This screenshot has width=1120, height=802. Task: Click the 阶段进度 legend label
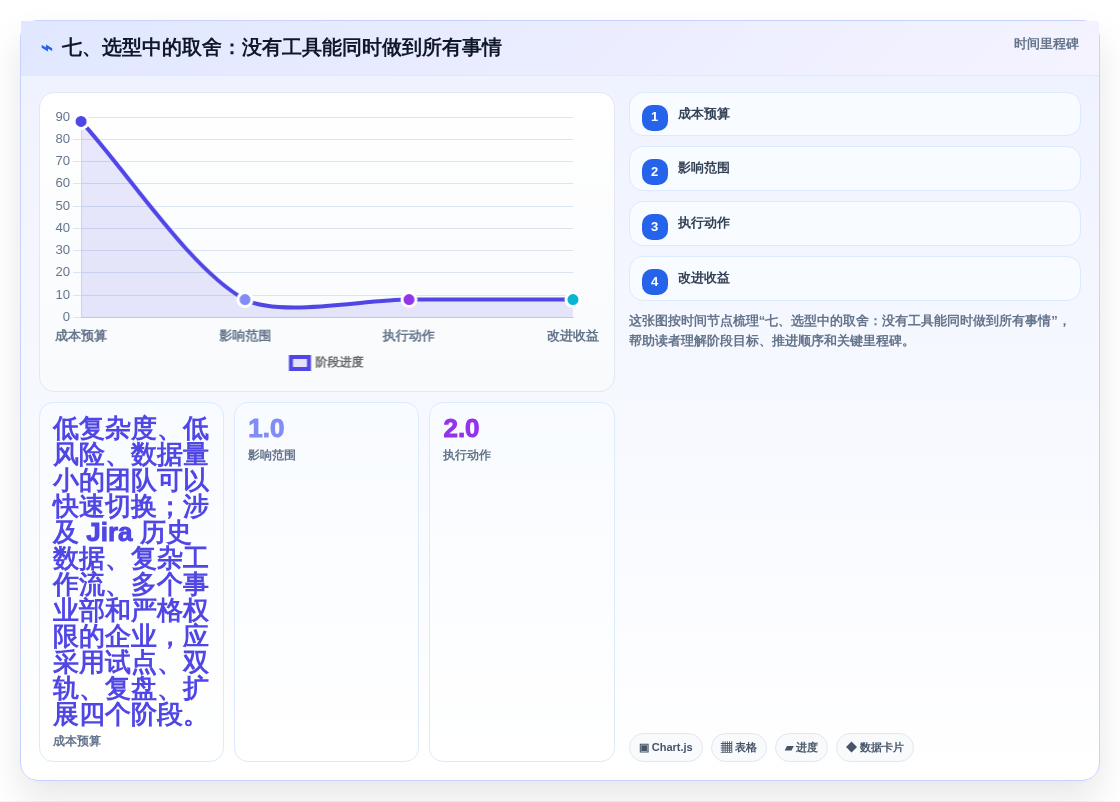(x=339, y=363)
